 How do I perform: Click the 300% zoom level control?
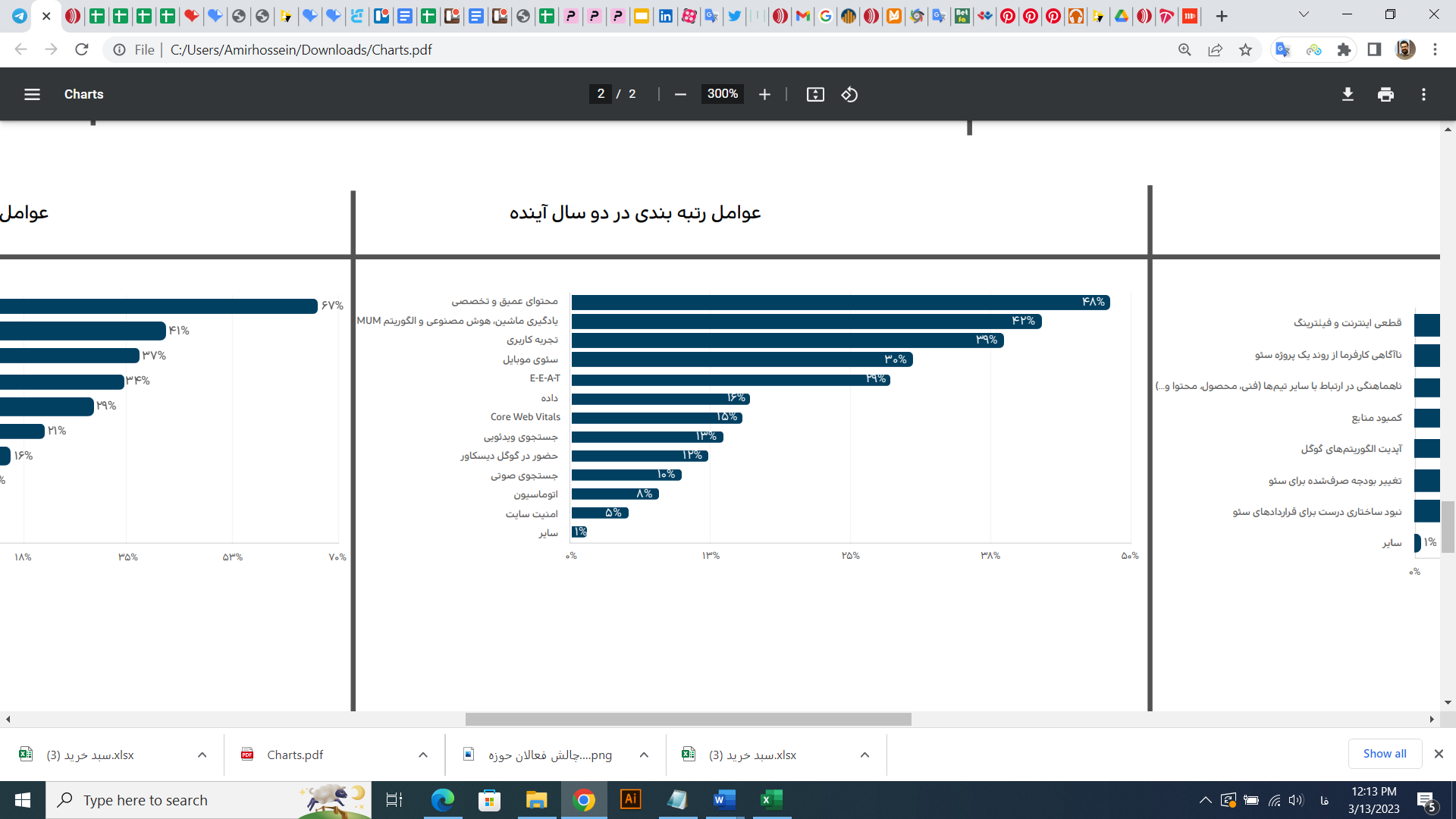click(x=721, y=94)
